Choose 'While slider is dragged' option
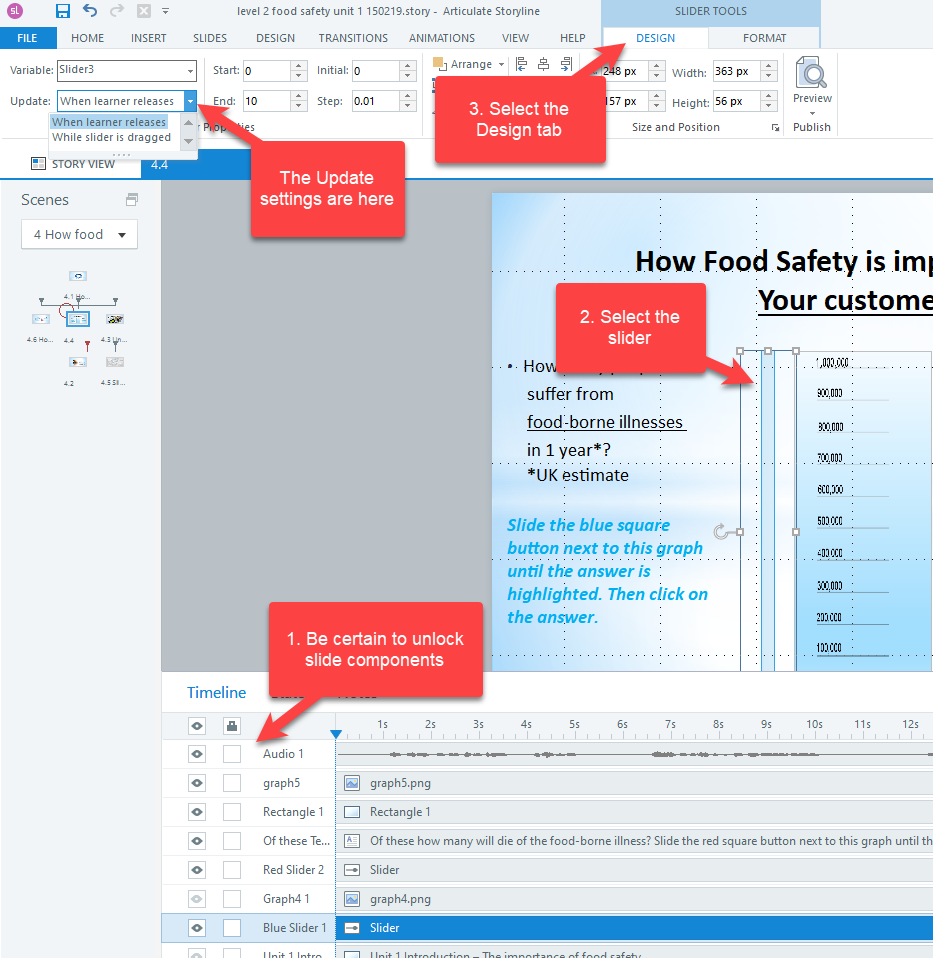Viewport: 933px width, 958px height. [111, 137]
